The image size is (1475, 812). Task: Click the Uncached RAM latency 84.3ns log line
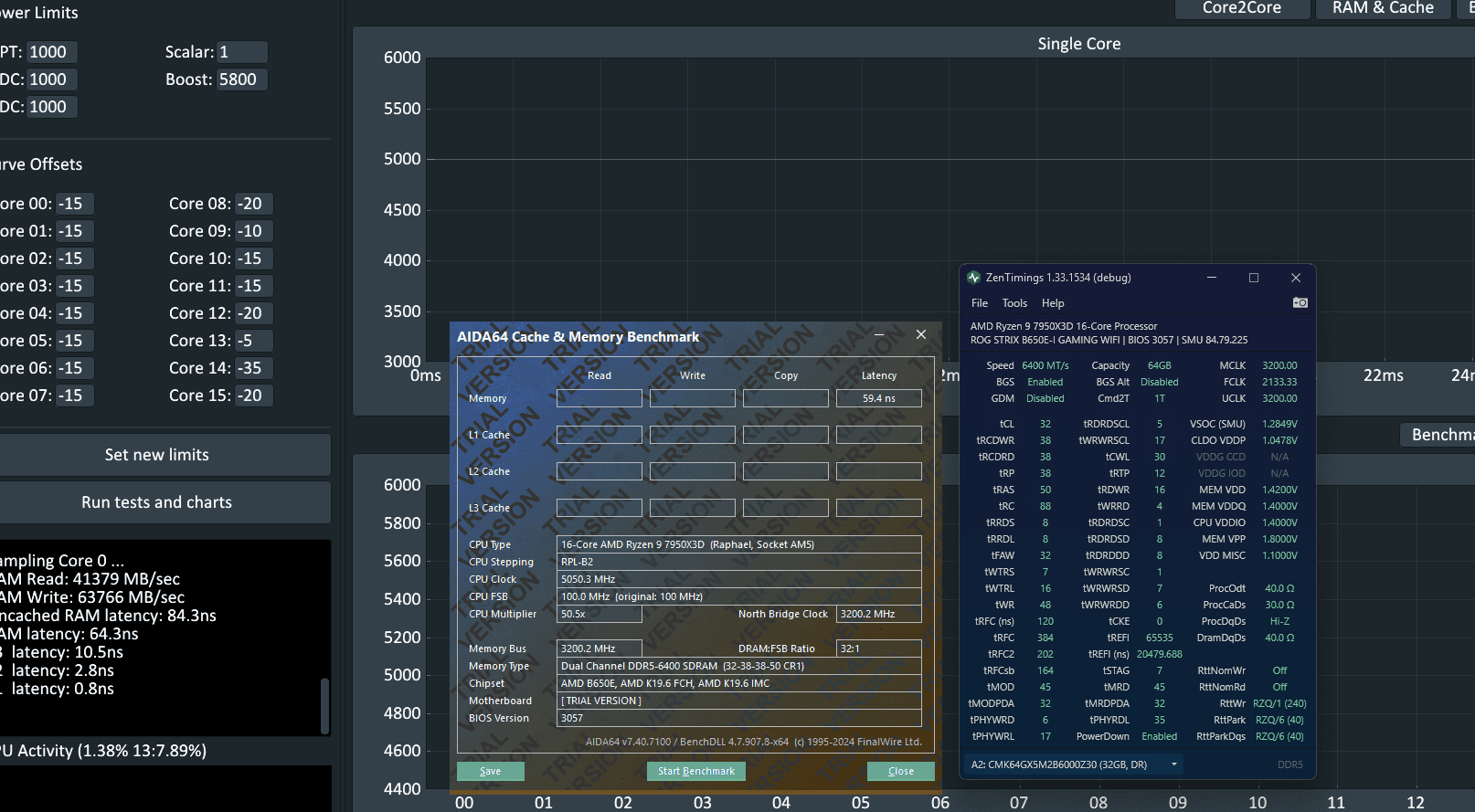108,616
